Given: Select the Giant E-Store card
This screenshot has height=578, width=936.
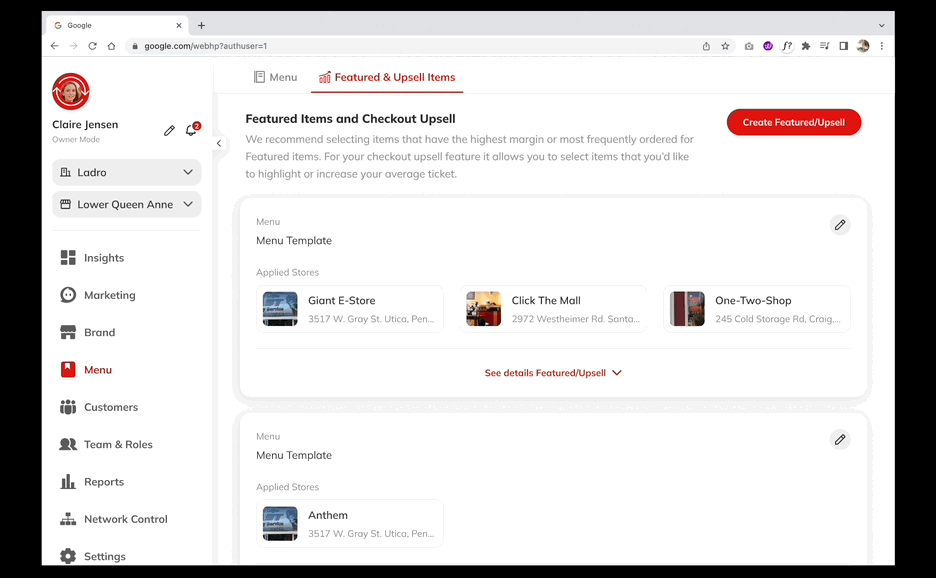Looking at the screenshot, I should 350,309.
